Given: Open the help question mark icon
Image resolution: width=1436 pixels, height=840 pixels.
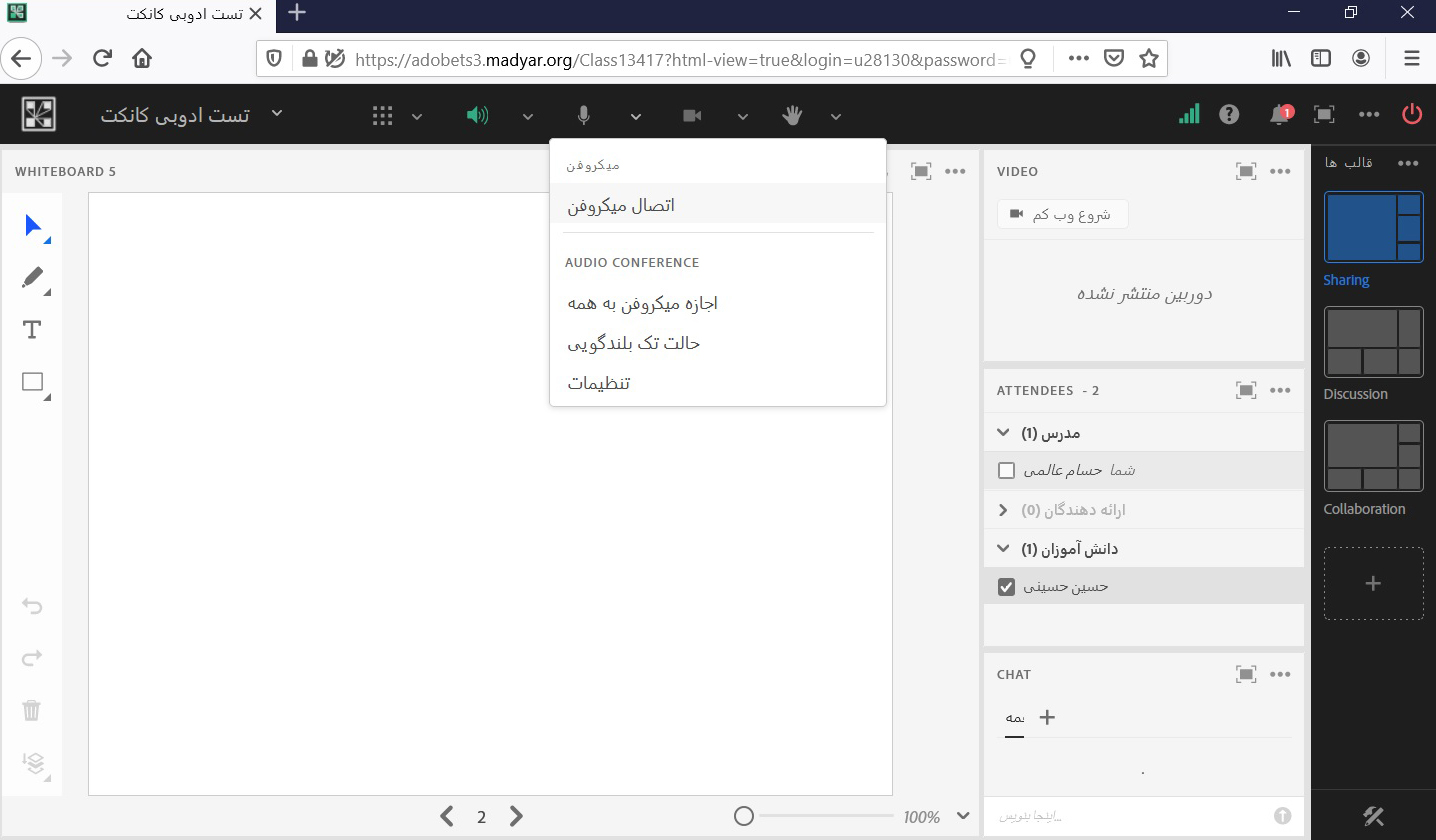Looking at the screenshot, I should pos(1229,115).
